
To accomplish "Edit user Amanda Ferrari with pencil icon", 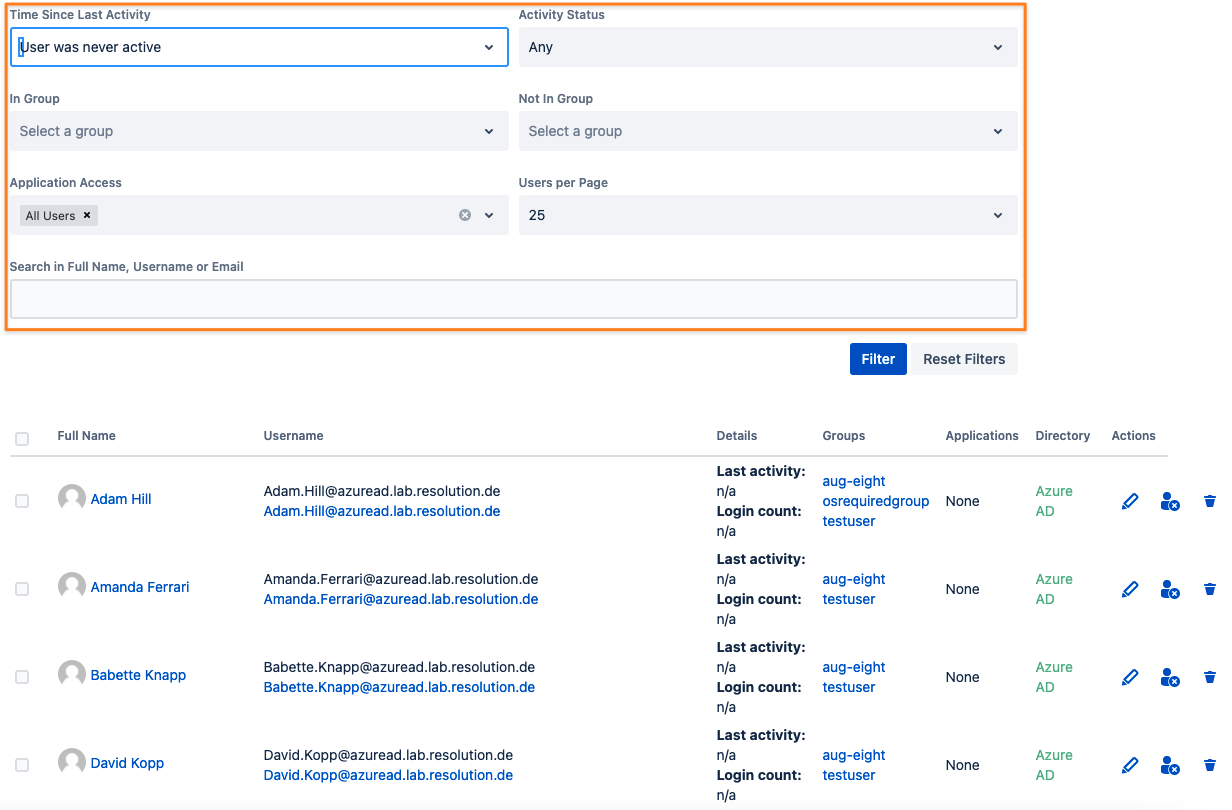I will click(1130, 589).
